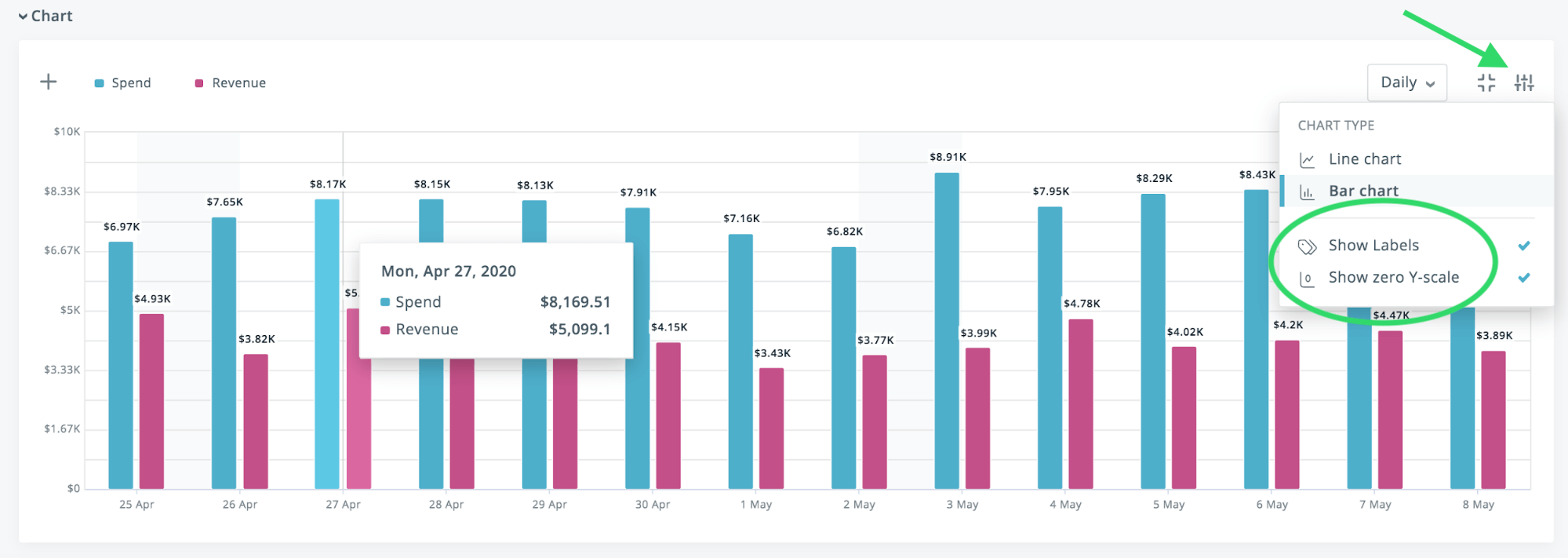Click the line chart icon in menu

(x=1307, y=160)
